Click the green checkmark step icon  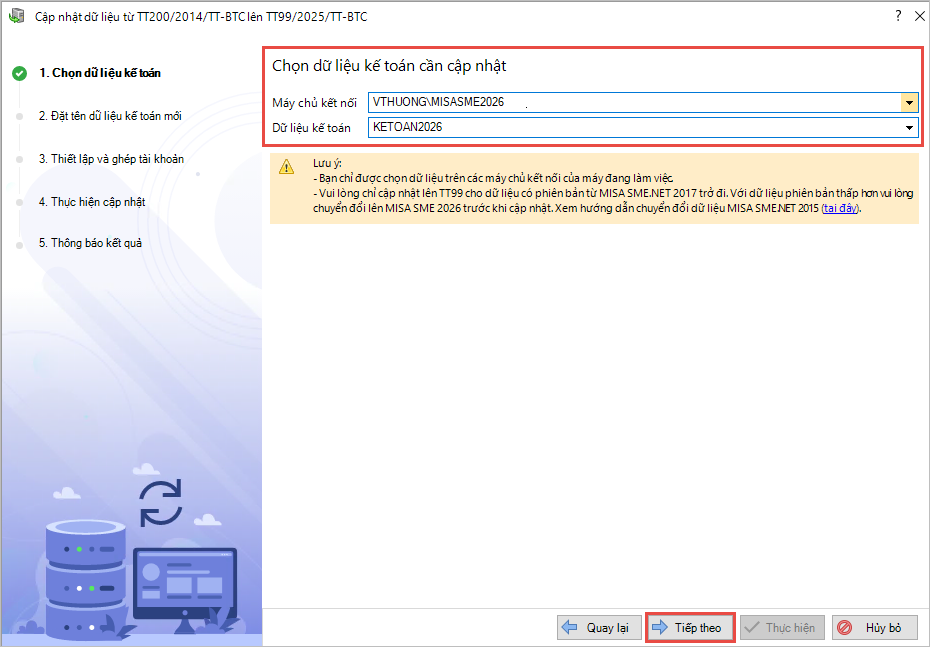(18, 73)
